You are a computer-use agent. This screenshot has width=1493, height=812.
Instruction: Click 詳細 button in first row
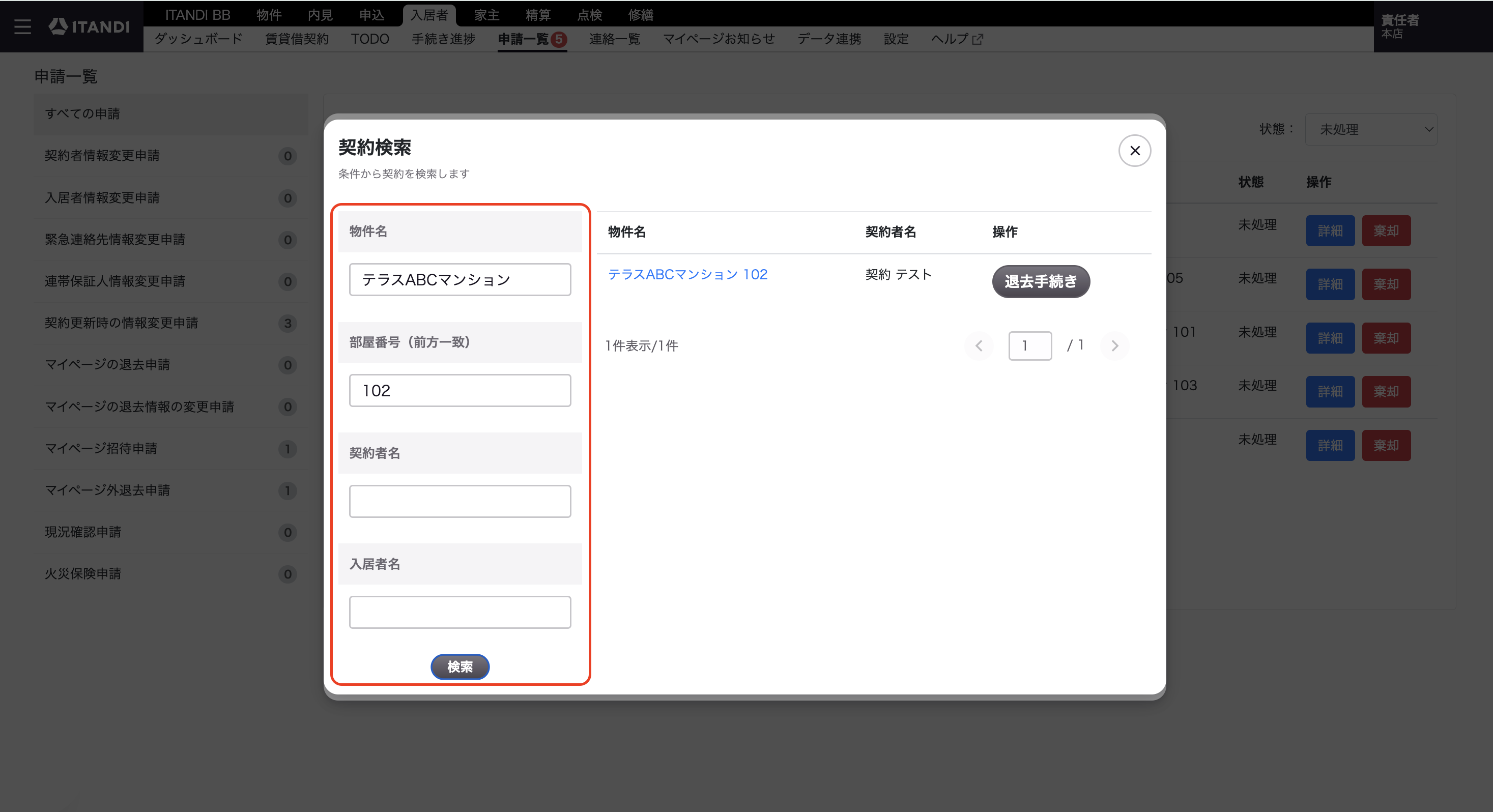click(x=1330, y=230)
